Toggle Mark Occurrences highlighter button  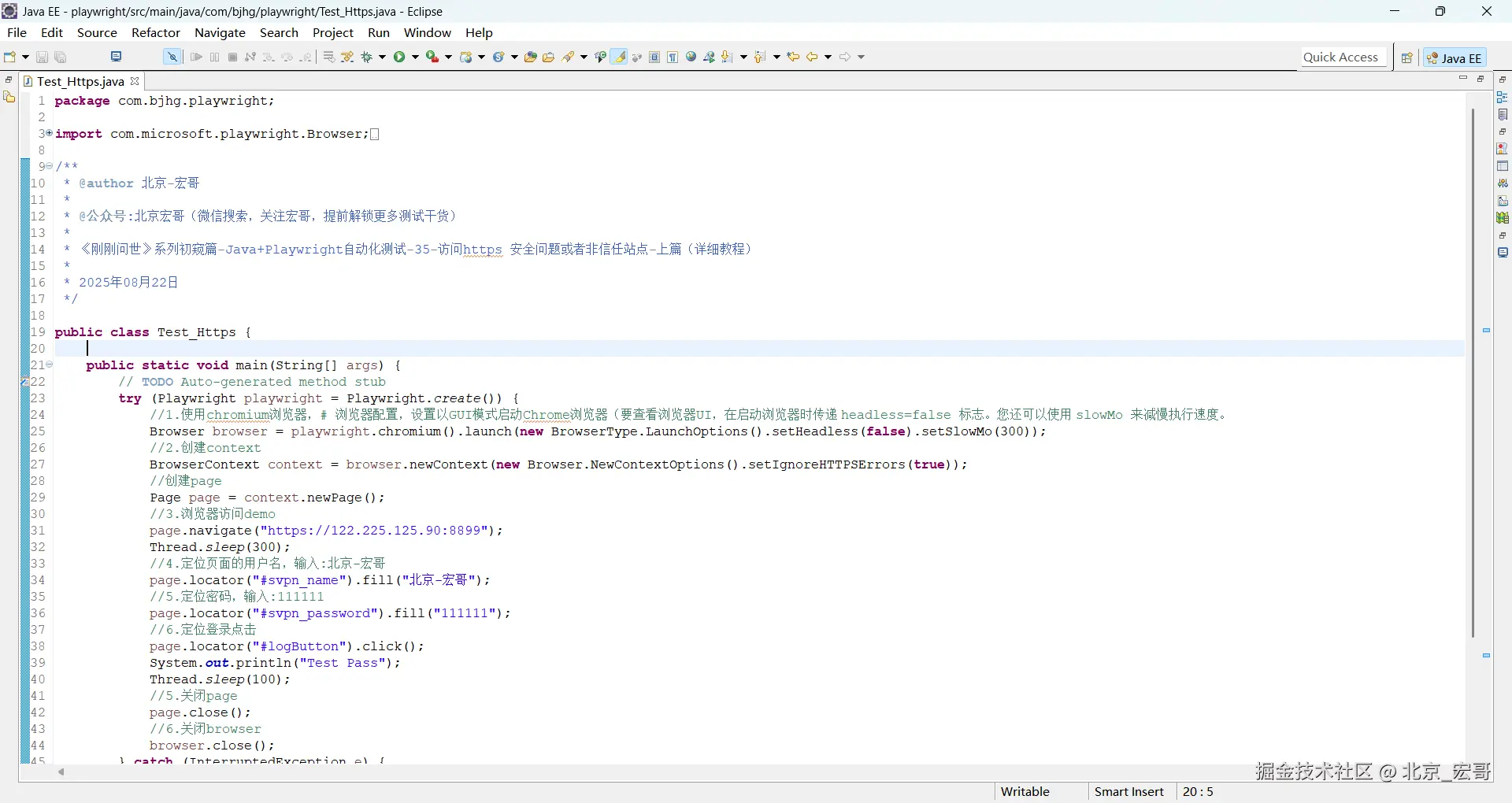click(x=620, y=57)
